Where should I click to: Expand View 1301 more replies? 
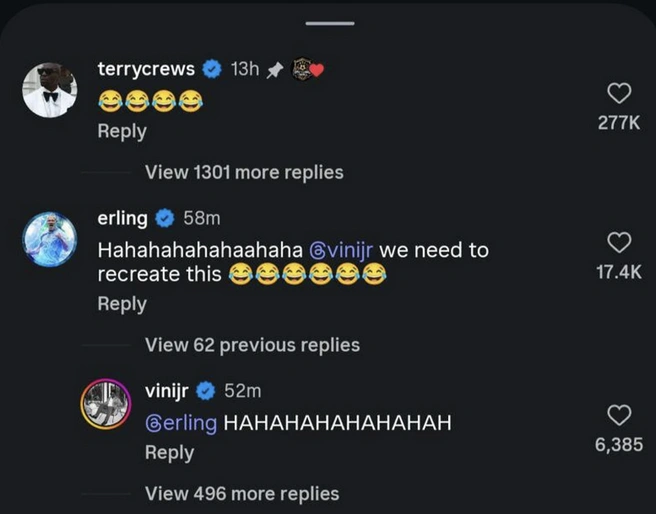tap(244, 172)
